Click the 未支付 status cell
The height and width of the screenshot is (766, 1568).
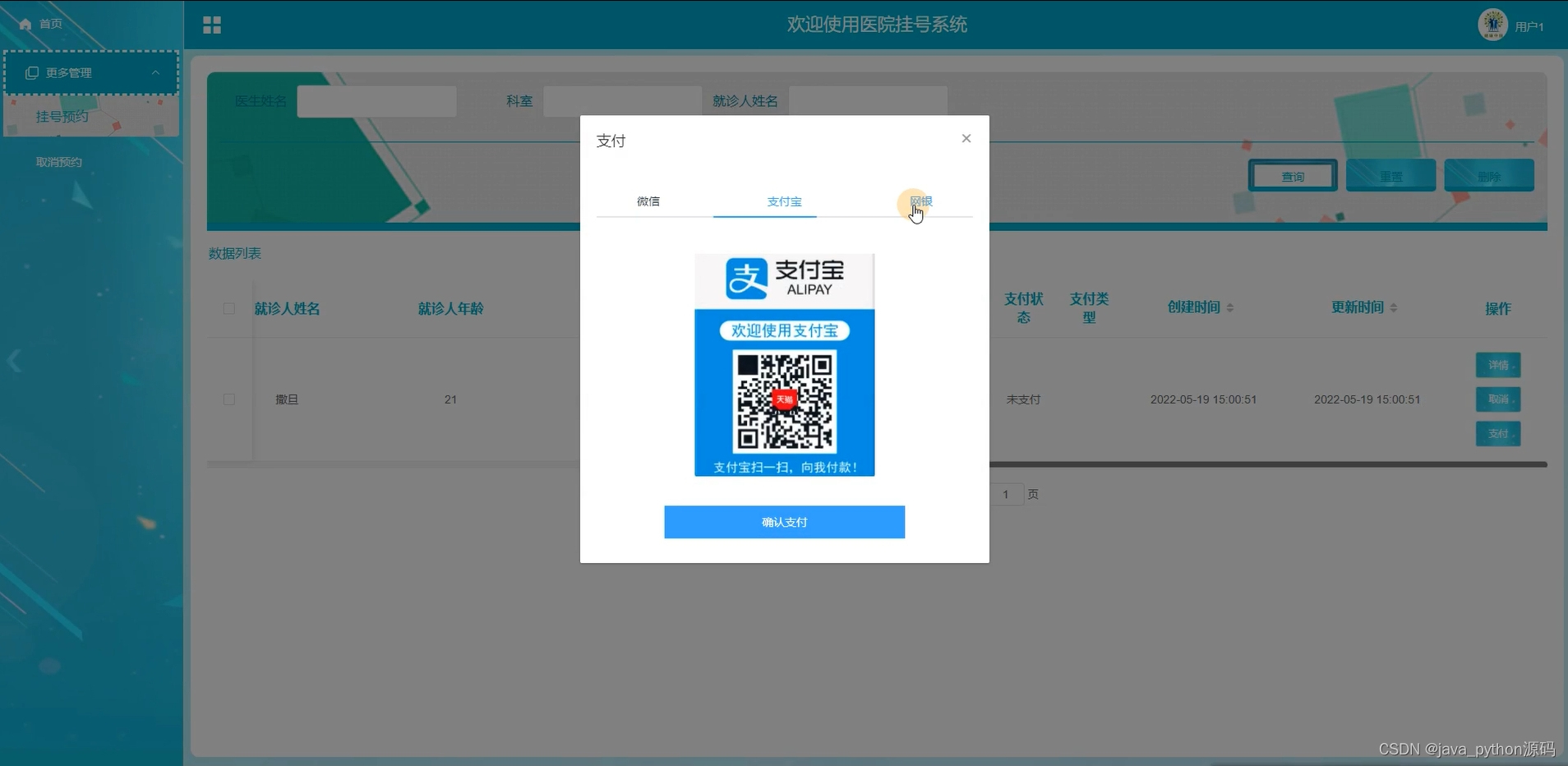[x=1023, y=399]
